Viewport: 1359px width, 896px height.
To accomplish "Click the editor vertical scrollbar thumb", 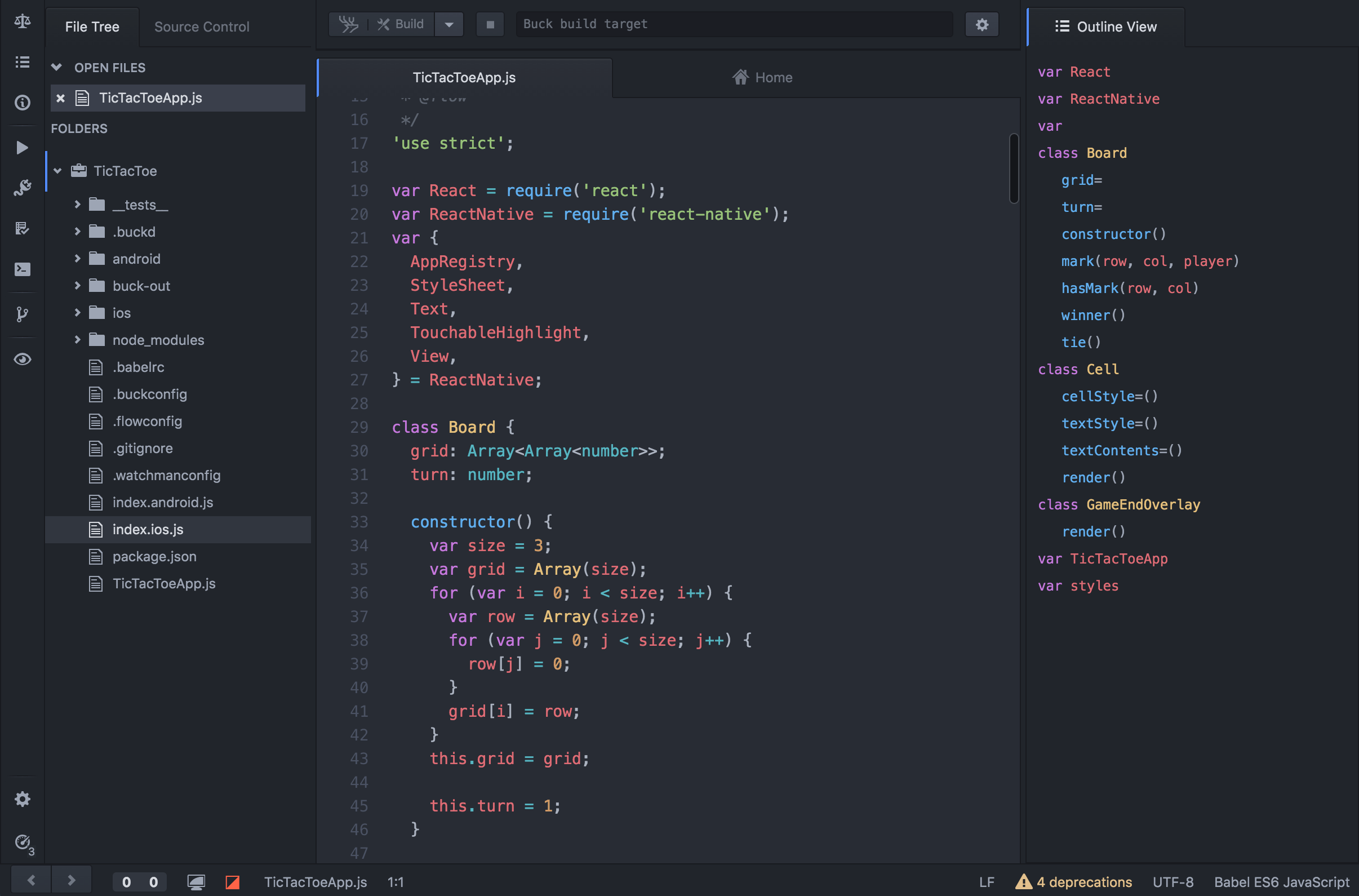I will (1014, 168).
